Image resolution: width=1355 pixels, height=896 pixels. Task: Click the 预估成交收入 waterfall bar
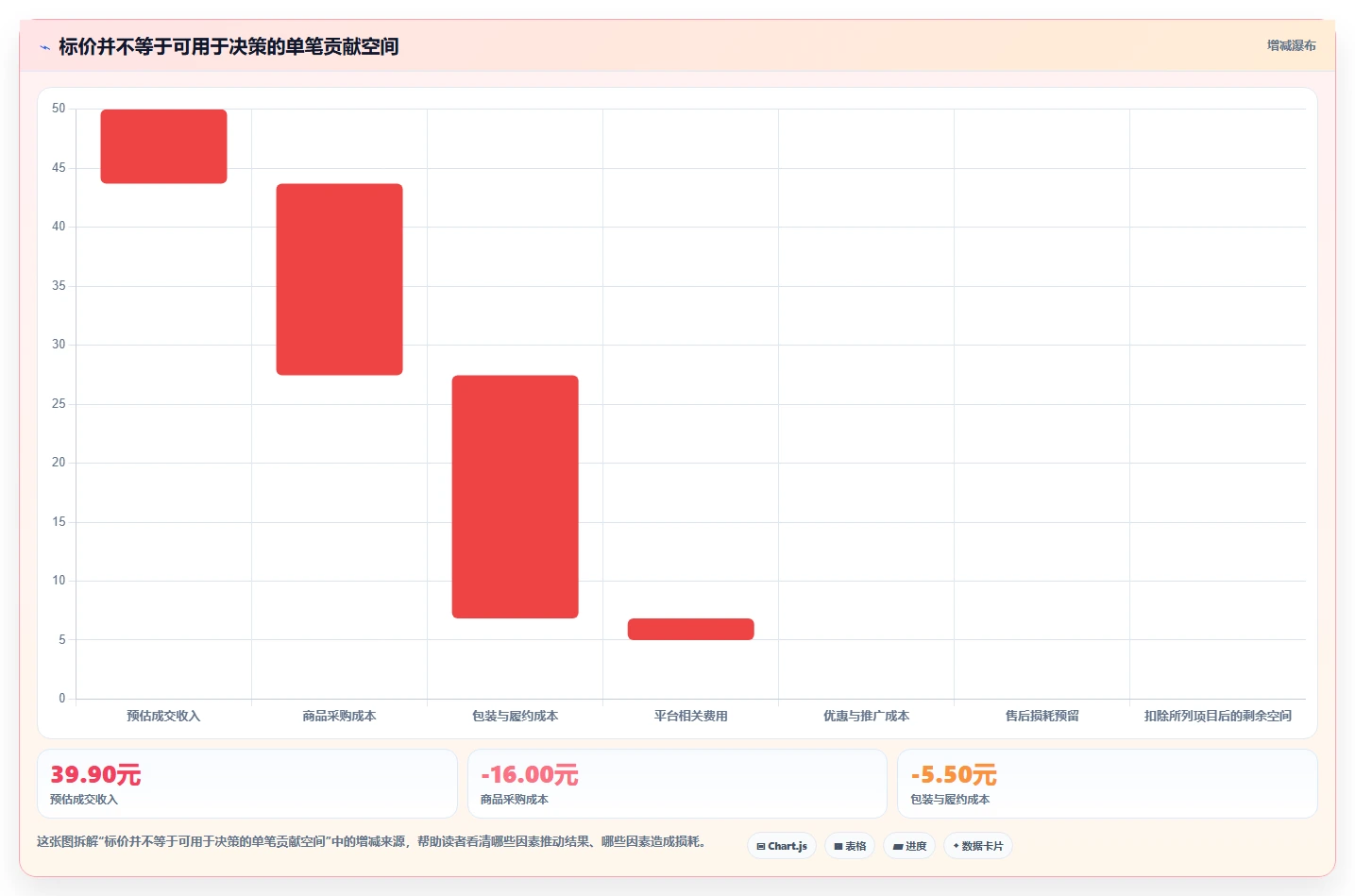[163, 146]
